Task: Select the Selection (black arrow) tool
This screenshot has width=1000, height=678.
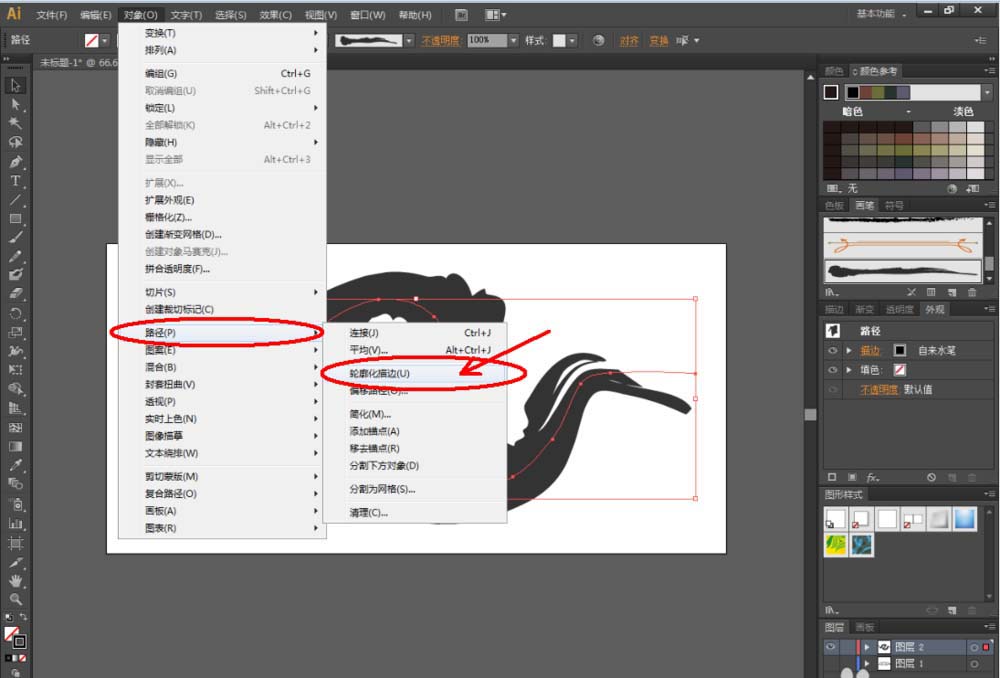Action: pos(16,85)
